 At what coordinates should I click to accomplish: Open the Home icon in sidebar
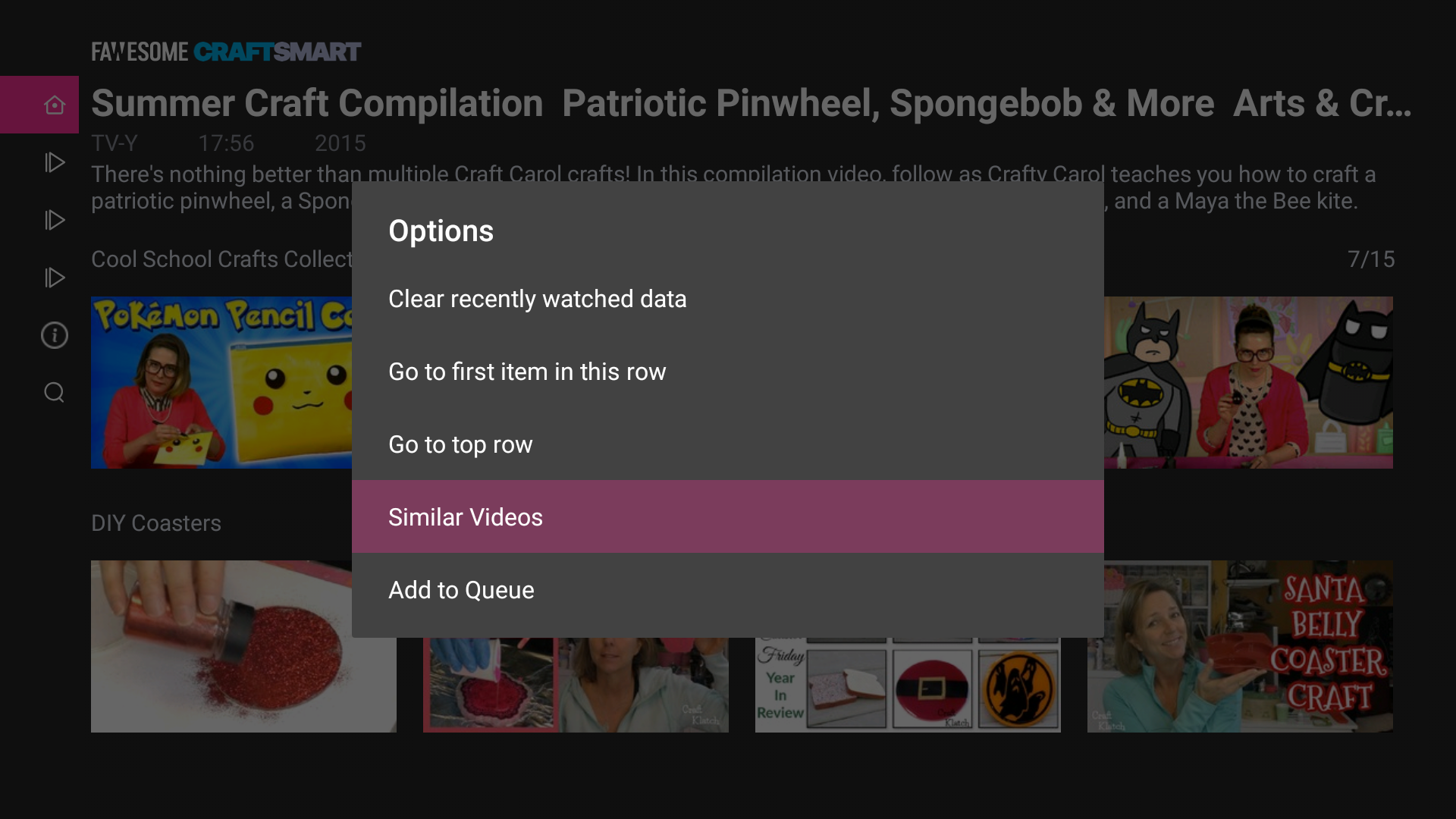tap(54, 105)
